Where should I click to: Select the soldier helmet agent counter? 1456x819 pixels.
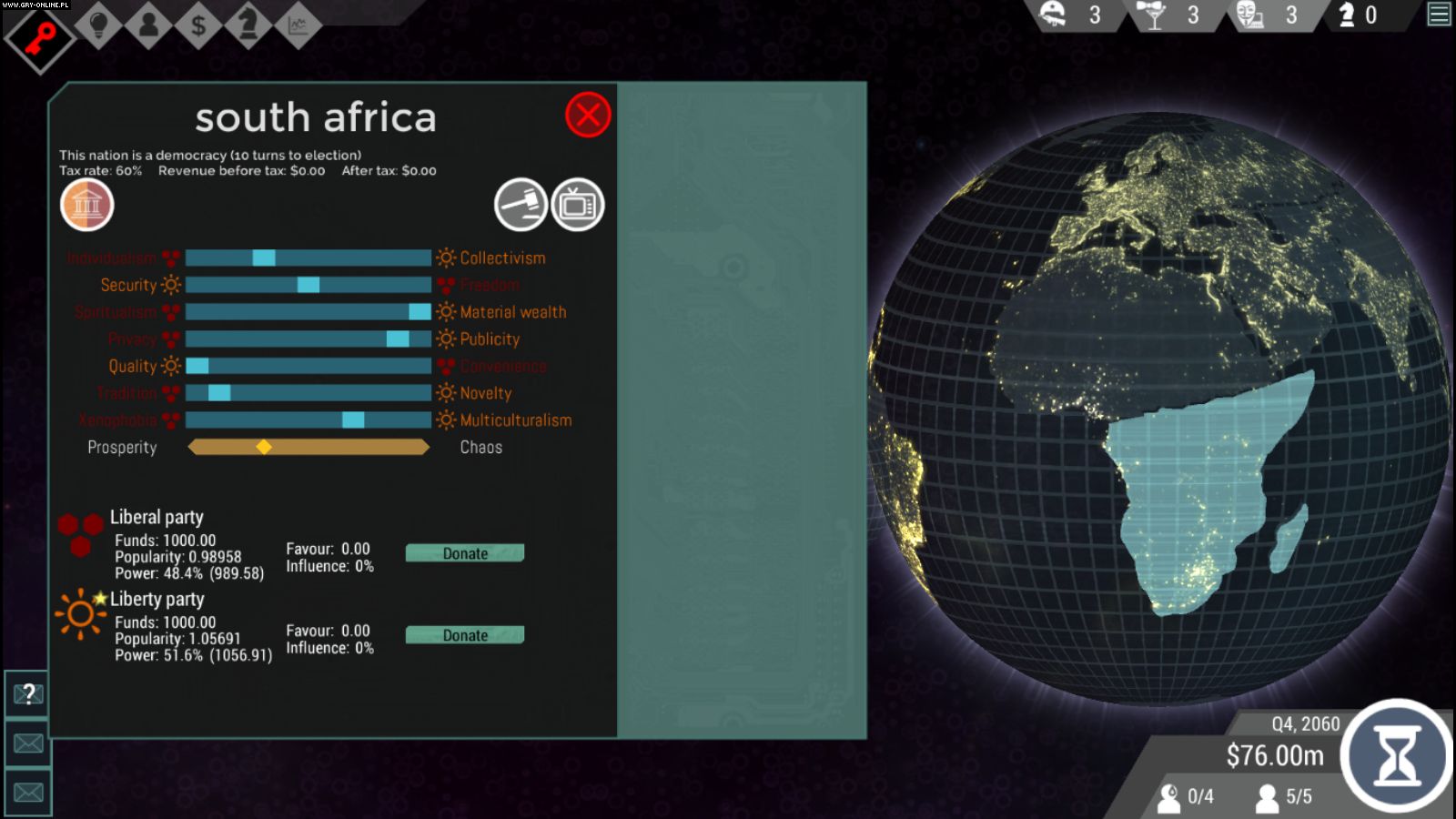coord(1054,15)
